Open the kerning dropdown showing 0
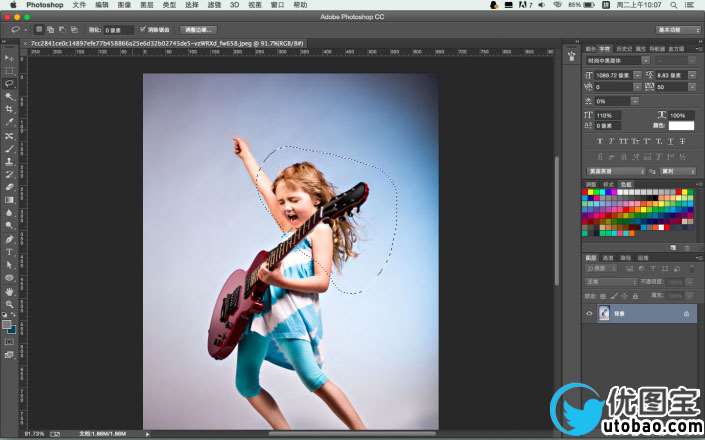The height and width of the screenshot is (440, 705). [637, 87]
